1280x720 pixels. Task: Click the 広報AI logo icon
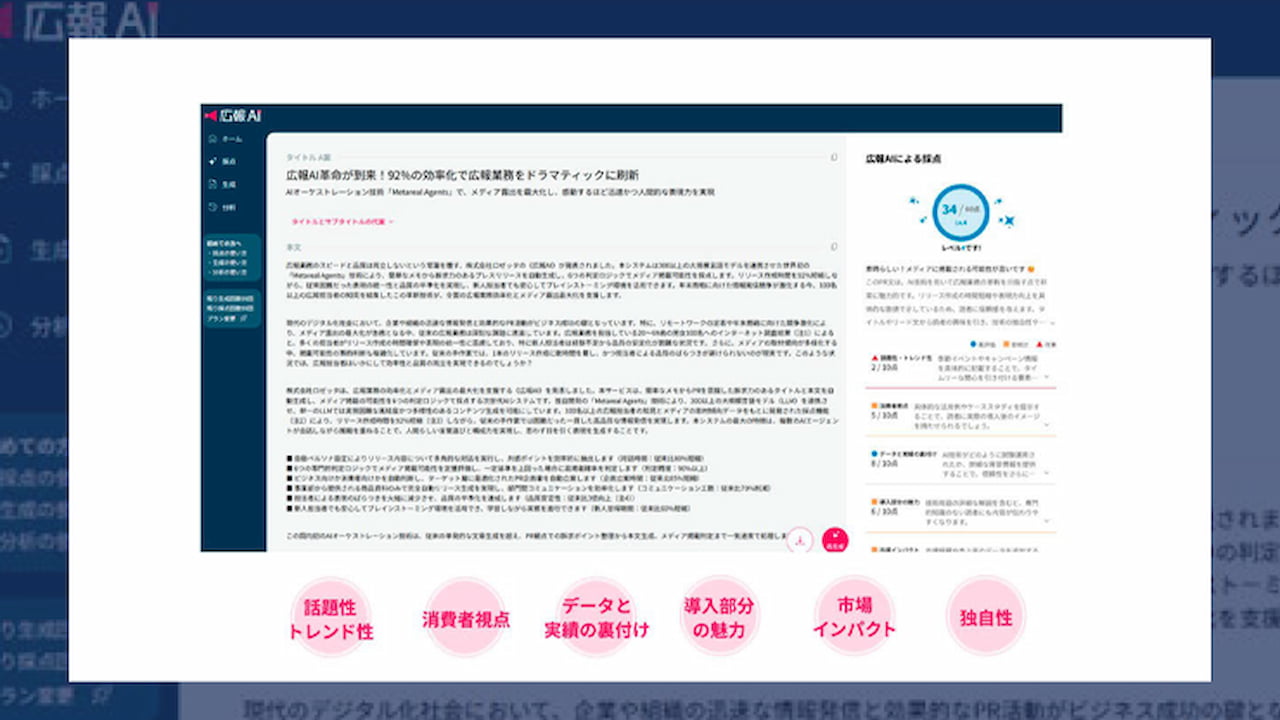(213, 114)
